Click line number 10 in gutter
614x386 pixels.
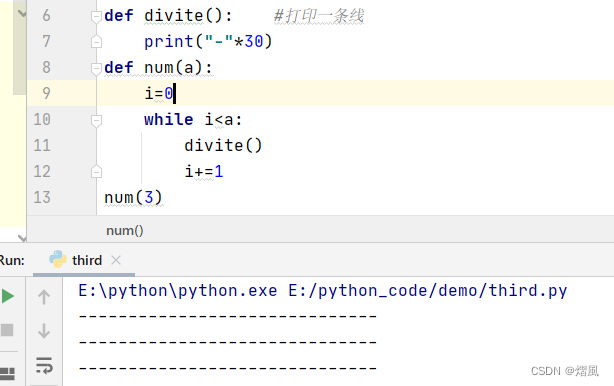click(x=42, y=119)
